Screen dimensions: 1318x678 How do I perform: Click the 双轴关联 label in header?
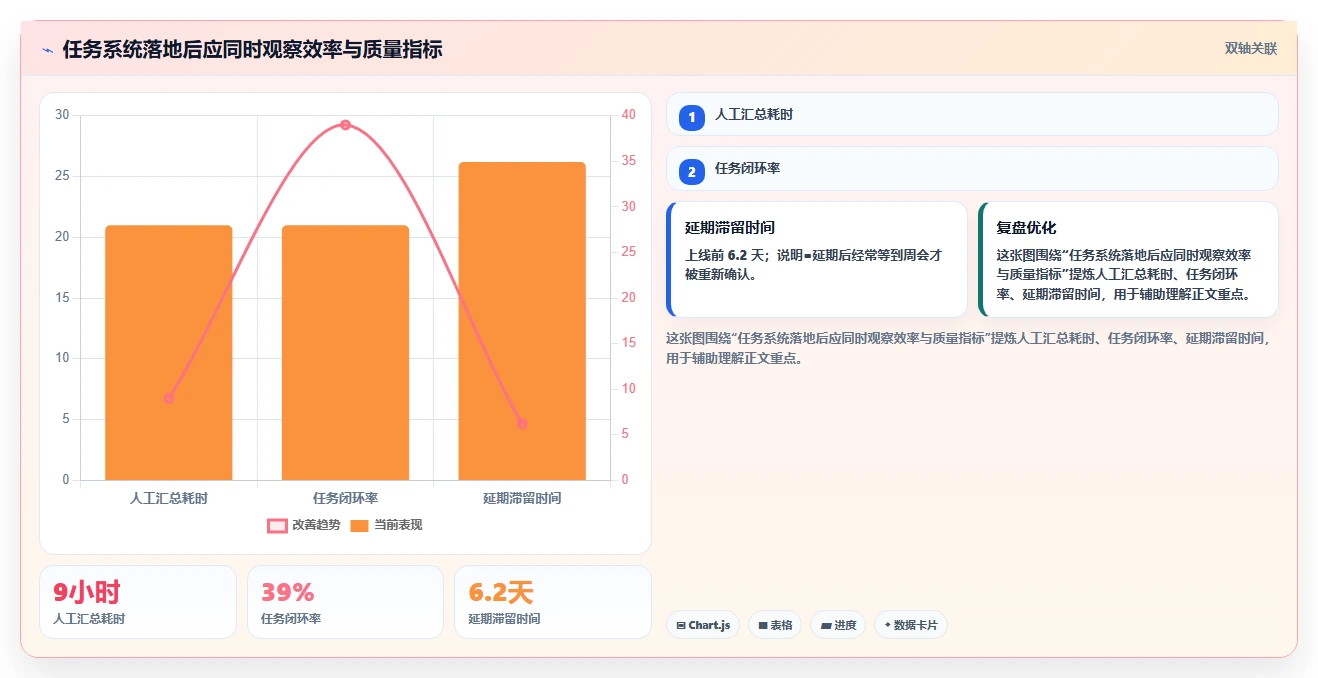click(1251, 48)
